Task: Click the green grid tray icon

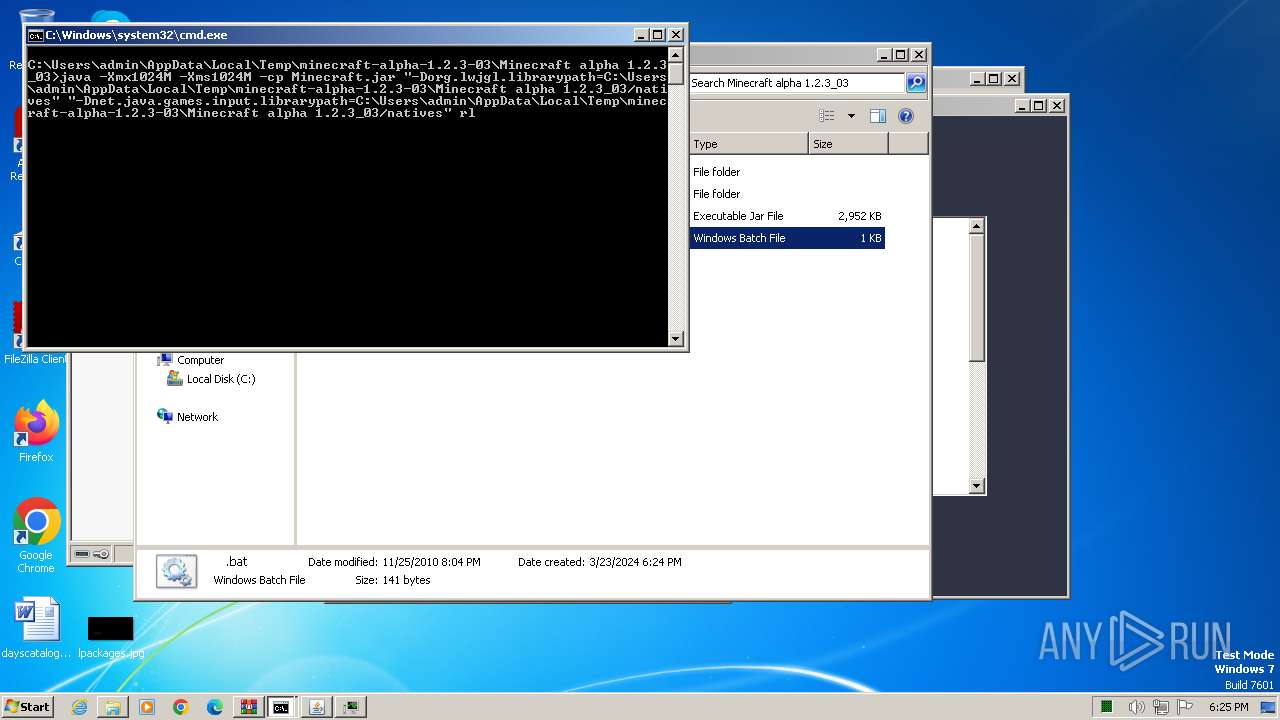Action: 1107,707
